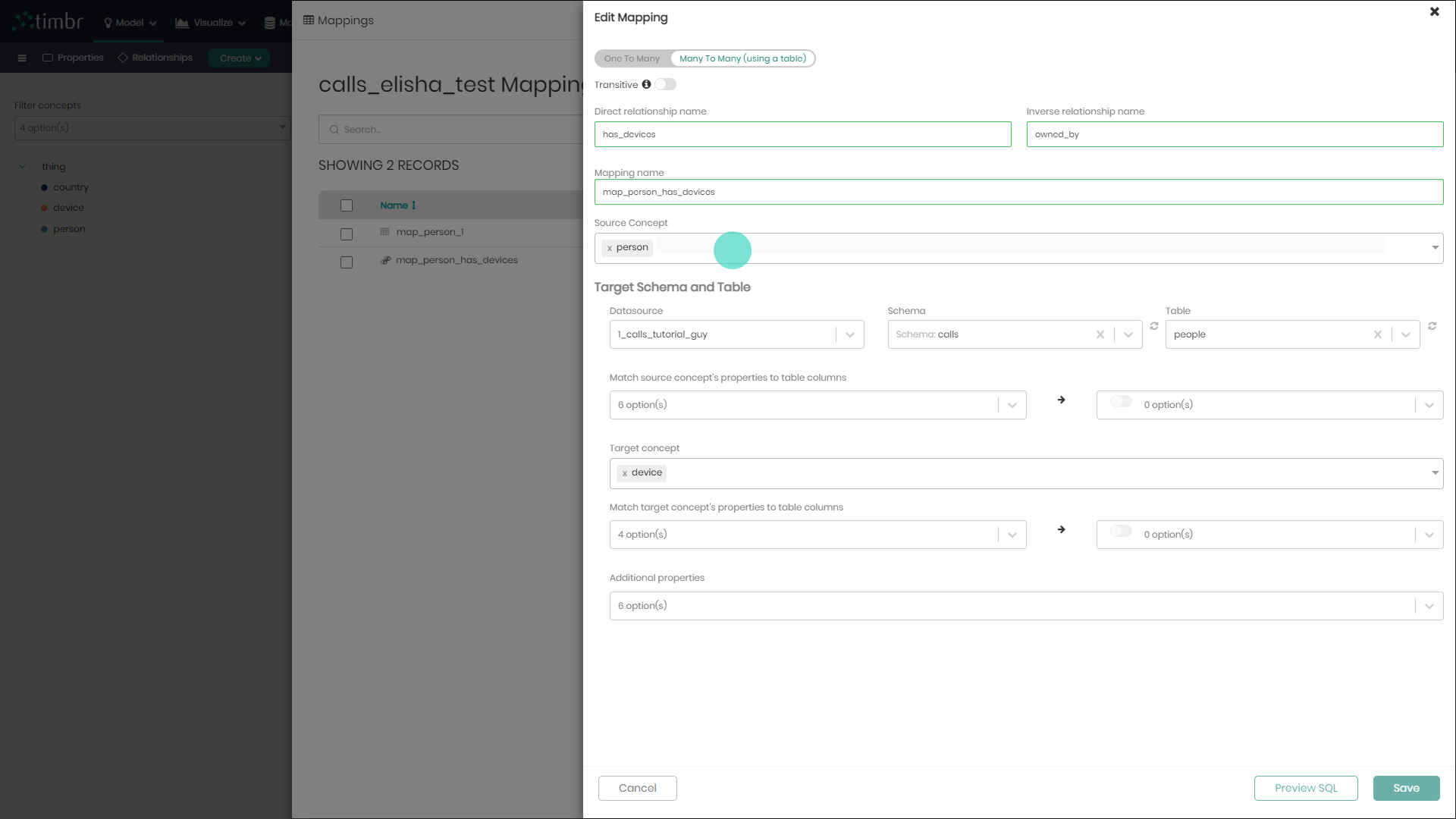1456x819 pixels.
Task: Click the Search box in Mappings
Action: (x=451, y=130)
